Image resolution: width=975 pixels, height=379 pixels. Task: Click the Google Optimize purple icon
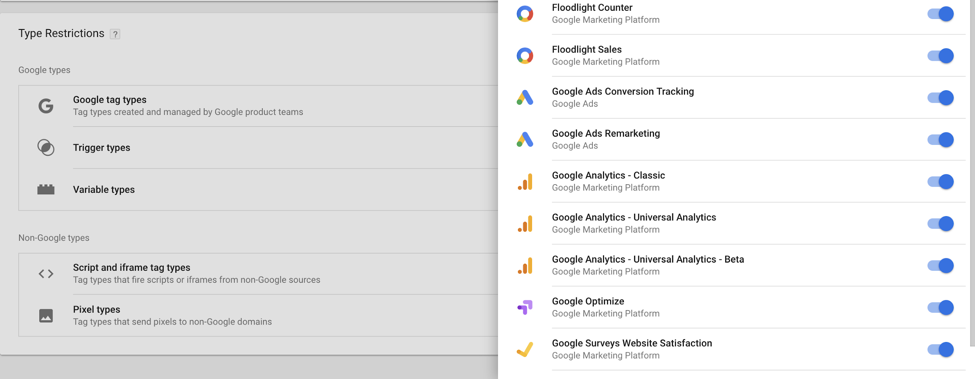point(525,308)
